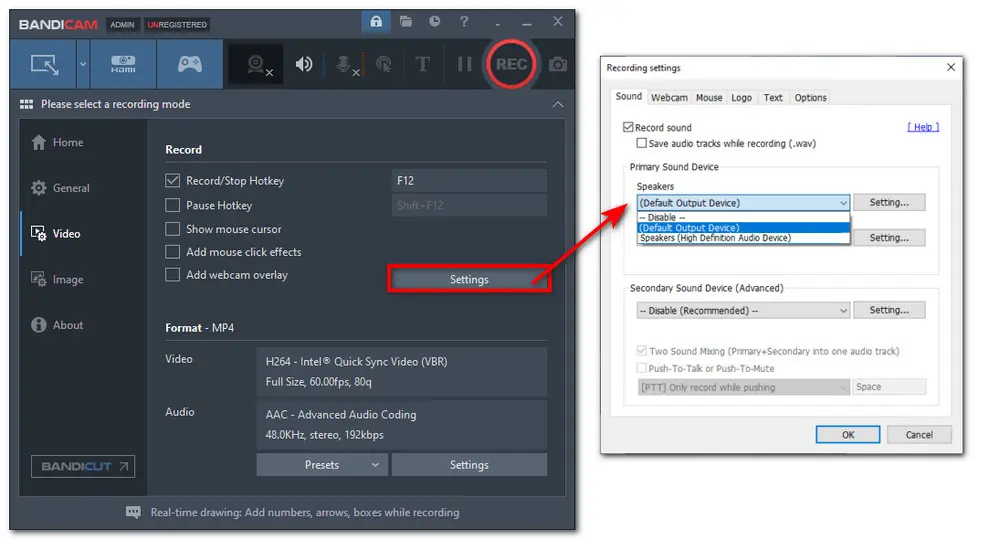Screen dimensions: 1000x540
Task: Expand the screen recording mode dropdown arrow
Action: 82,64
